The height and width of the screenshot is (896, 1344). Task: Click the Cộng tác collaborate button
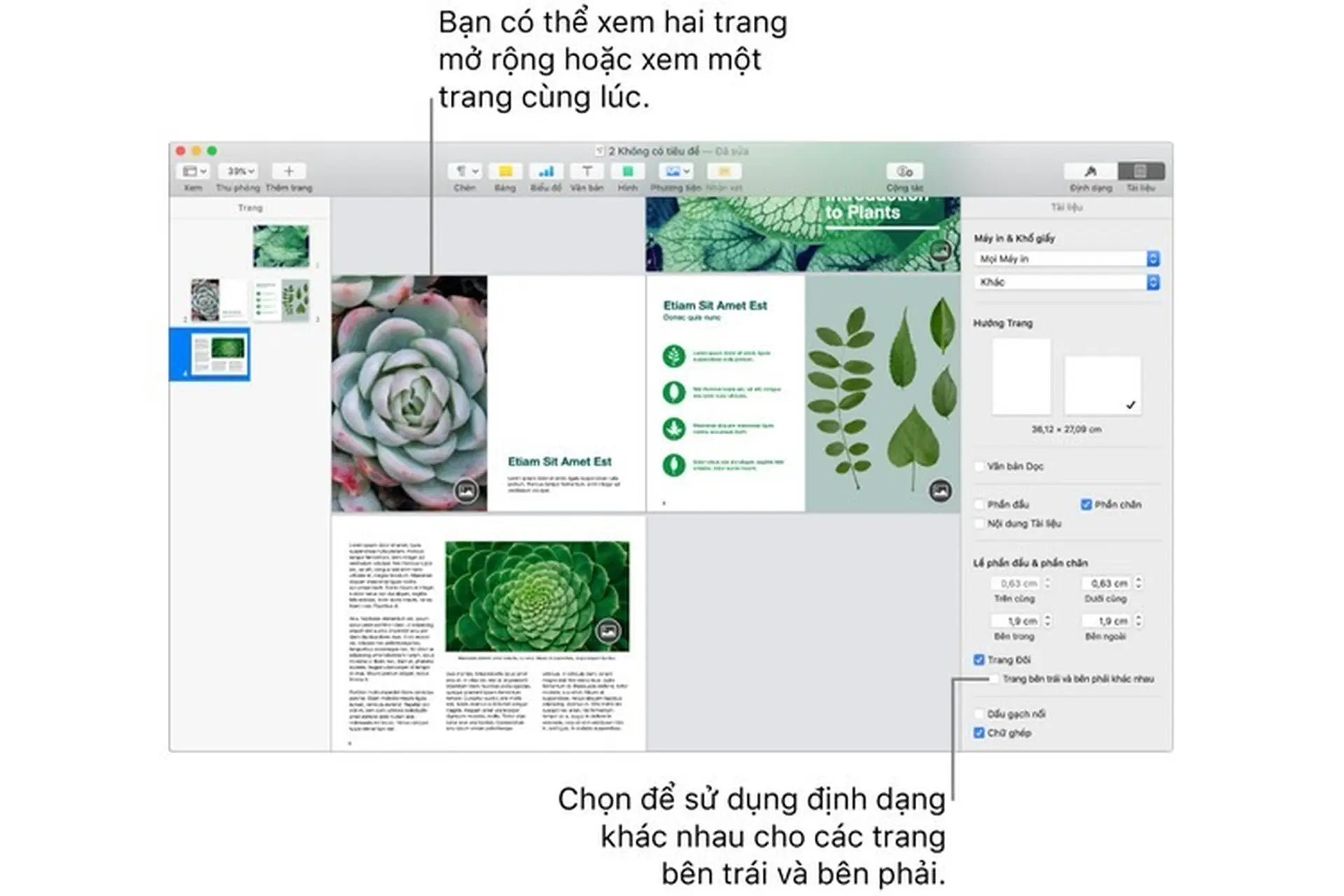tap(905, 171)
